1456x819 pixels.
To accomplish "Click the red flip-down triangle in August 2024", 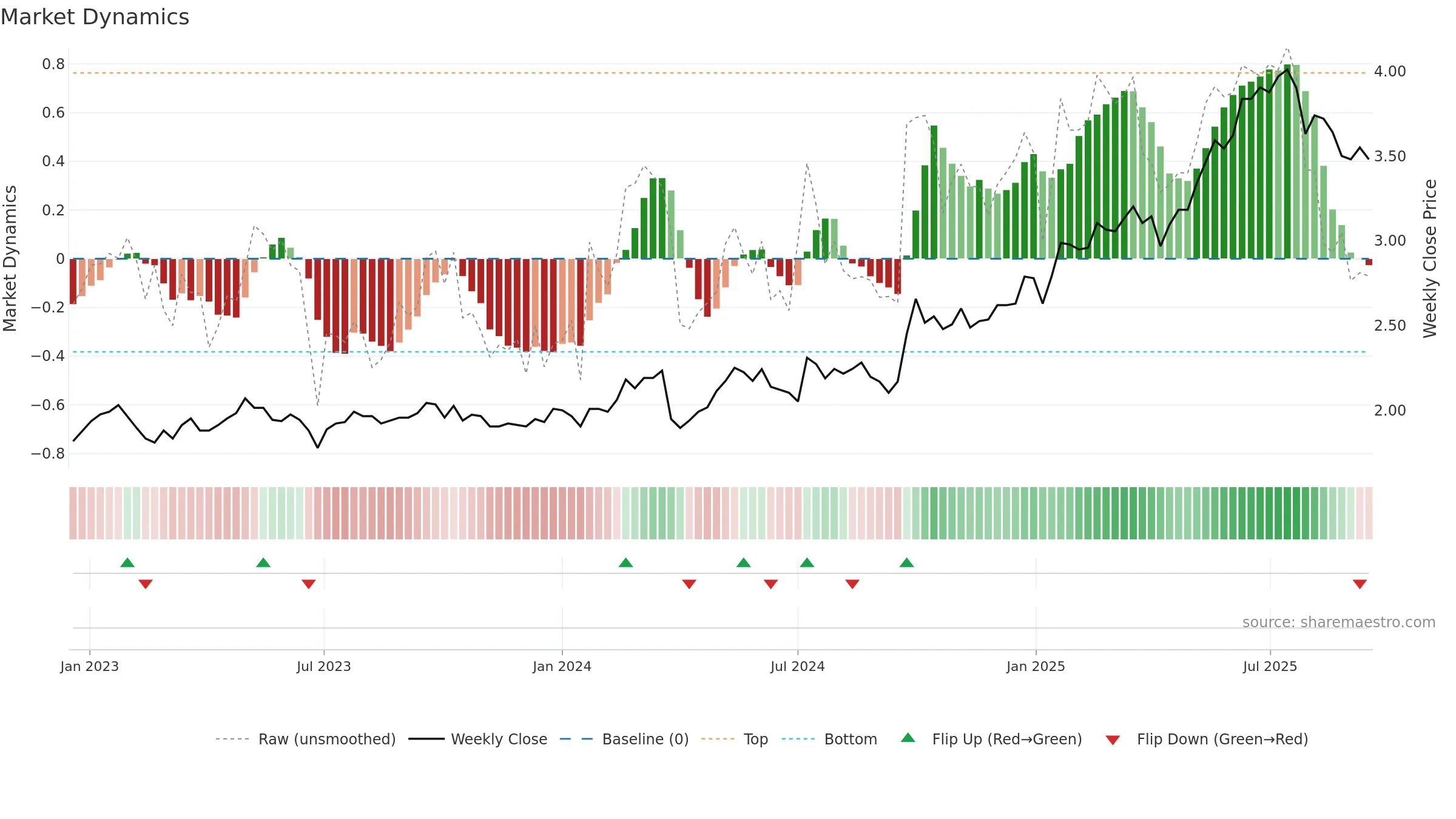I will 852,584.
